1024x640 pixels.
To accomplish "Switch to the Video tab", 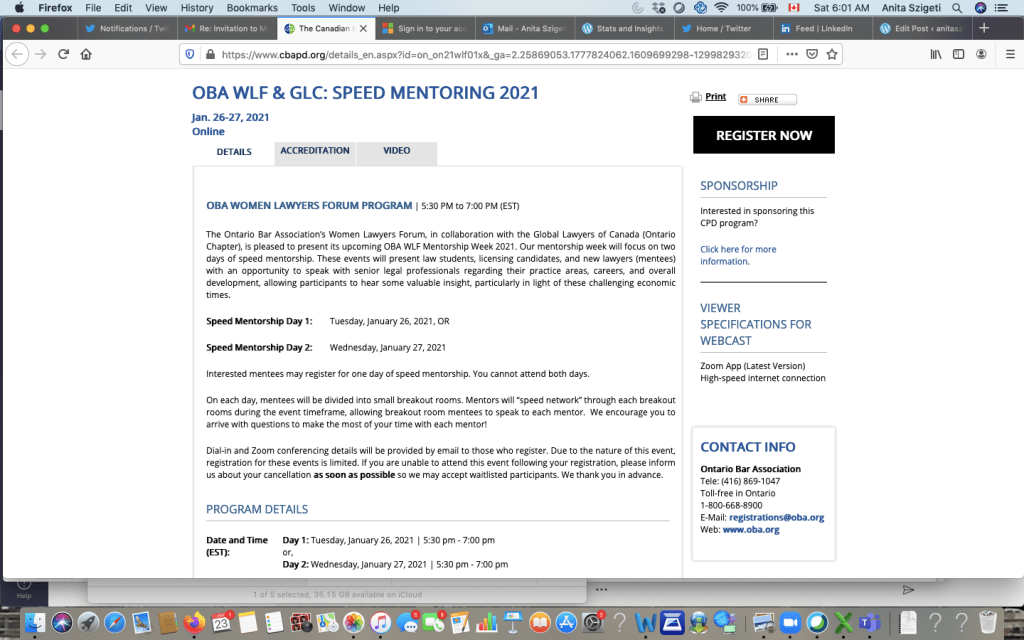I will tap(396, 151).
